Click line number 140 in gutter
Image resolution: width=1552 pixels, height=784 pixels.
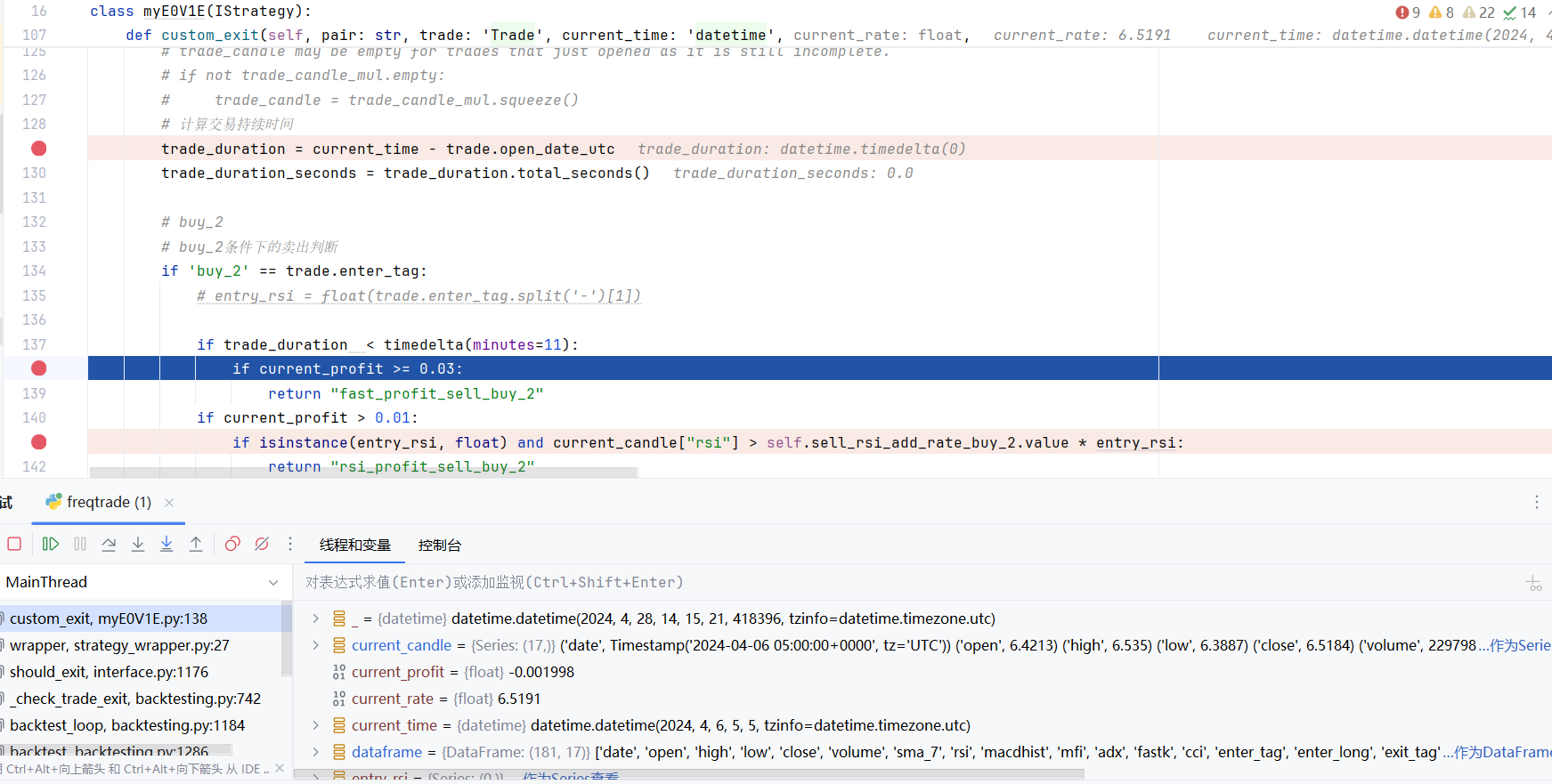34,417
